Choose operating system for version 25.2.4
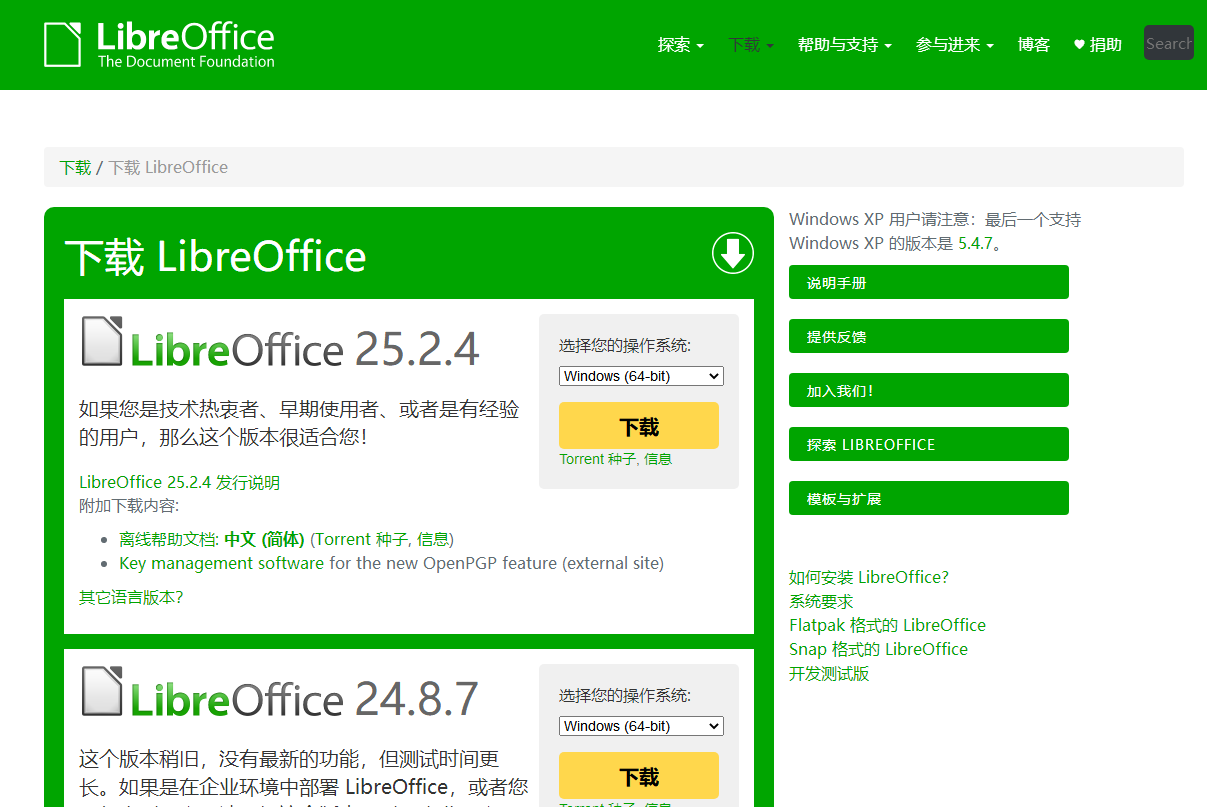 (x=641, y=376)
